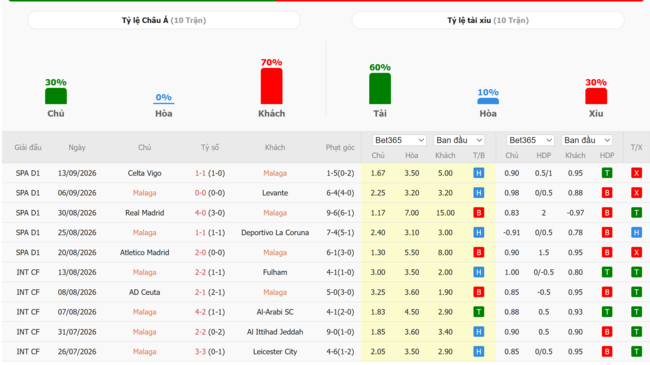Click the green T T/B badge in Al-Arabi SC row
The width and height of the screenshot is (650, 365).
[x=478, y=312]
